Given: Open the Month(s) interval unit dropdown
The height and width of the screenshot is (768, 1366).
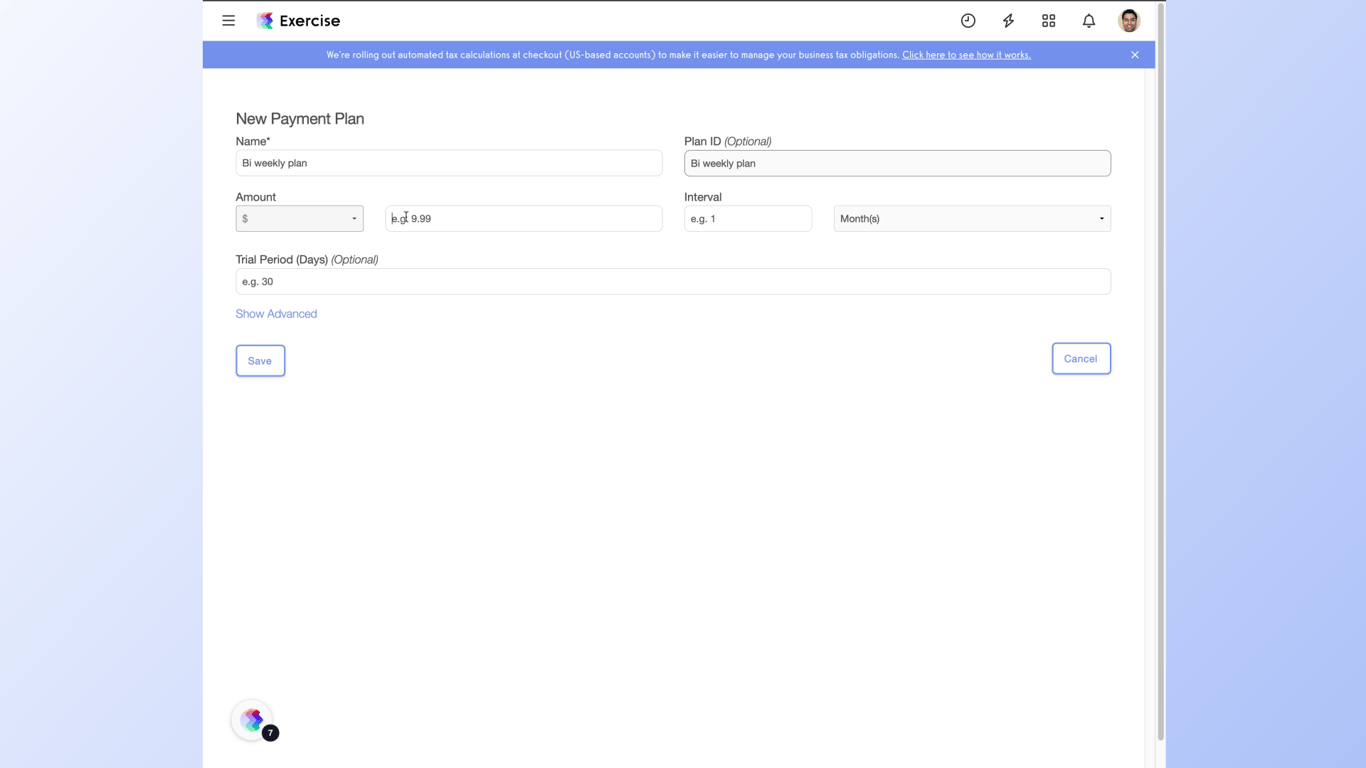Looking at the screenshot, I should [972, 219].
